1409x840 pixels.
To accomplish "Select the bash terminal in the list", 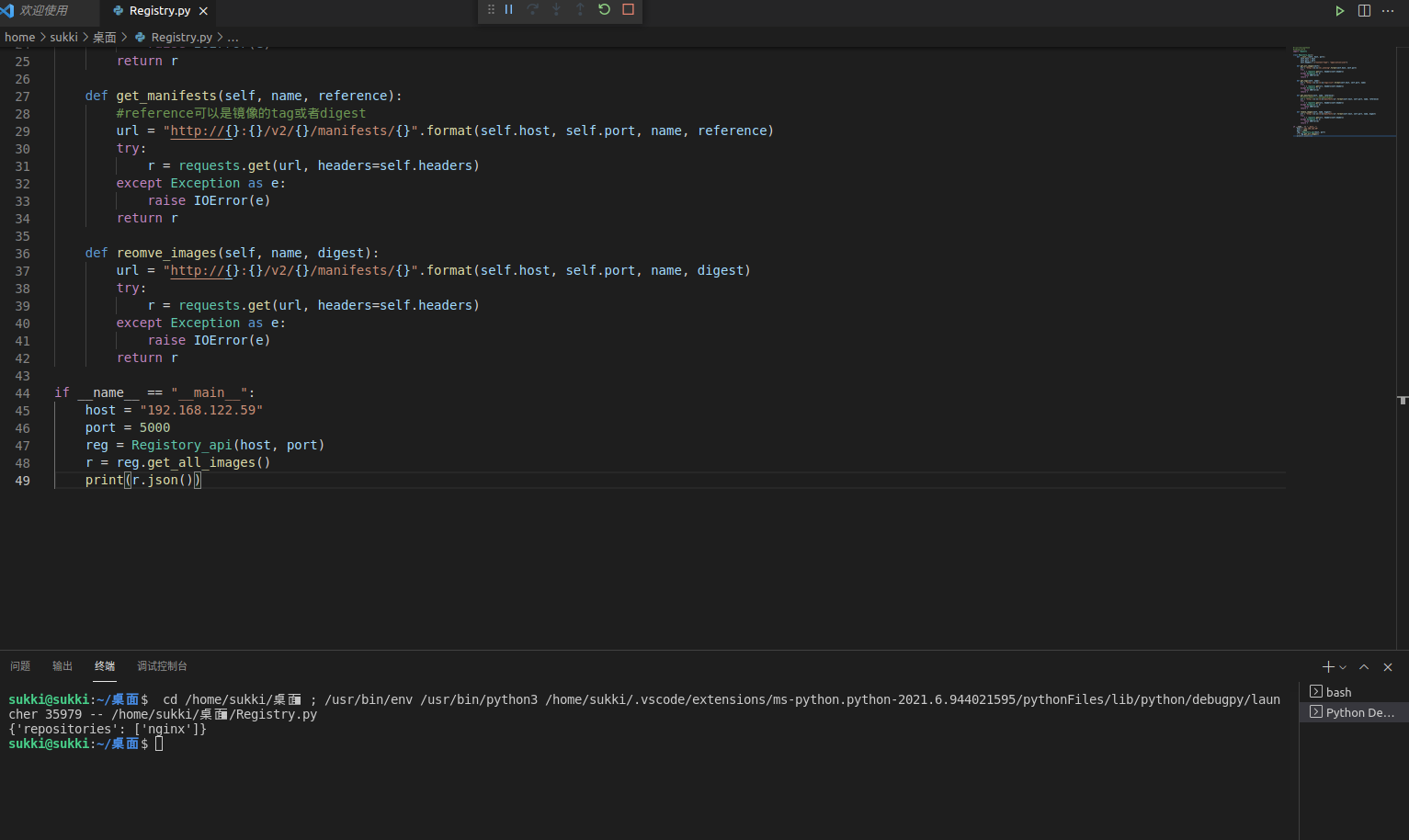I will pos(1354,692).
